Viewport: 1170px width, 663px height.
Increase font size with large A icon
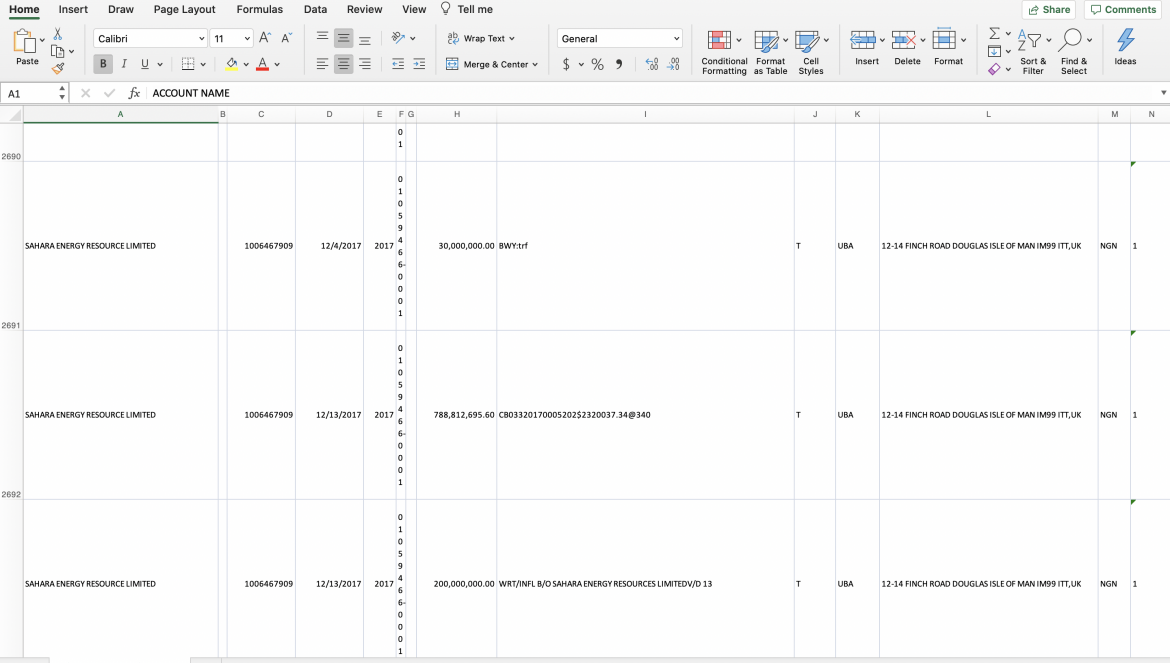pyautogui.click(x=265, y=38)
